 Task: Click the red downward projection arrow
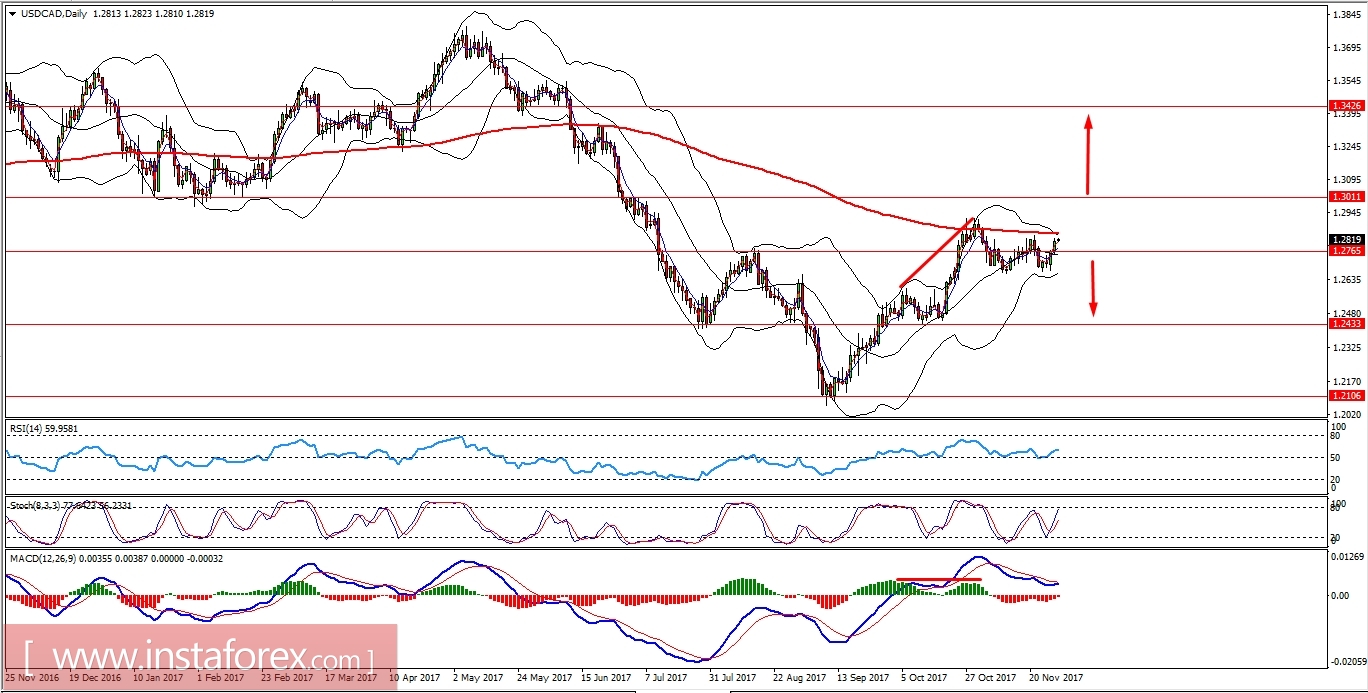[x=1093, y=290]
